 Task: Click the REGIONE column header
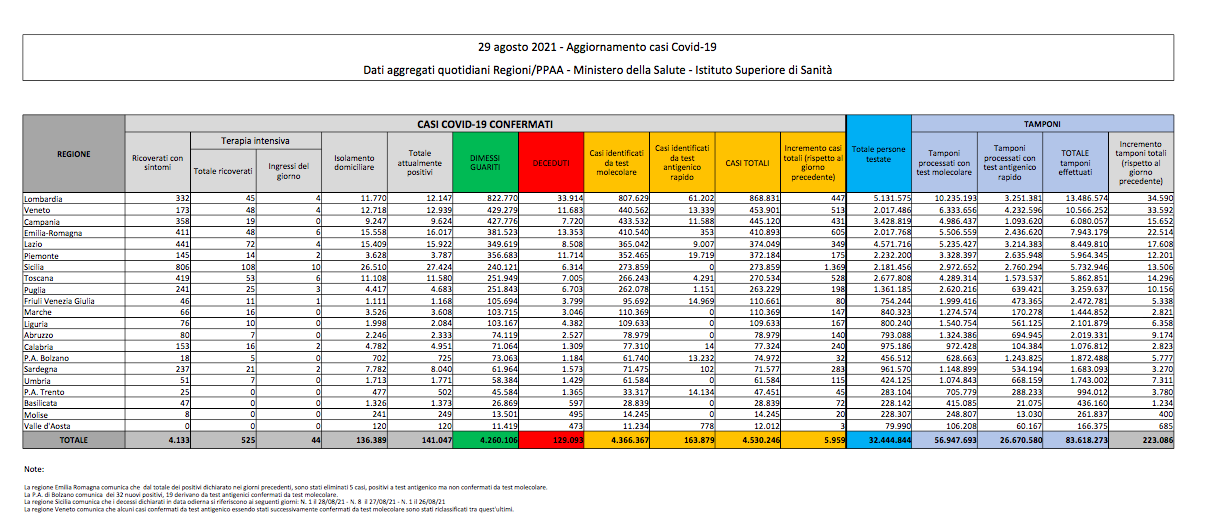coord(73,155)
